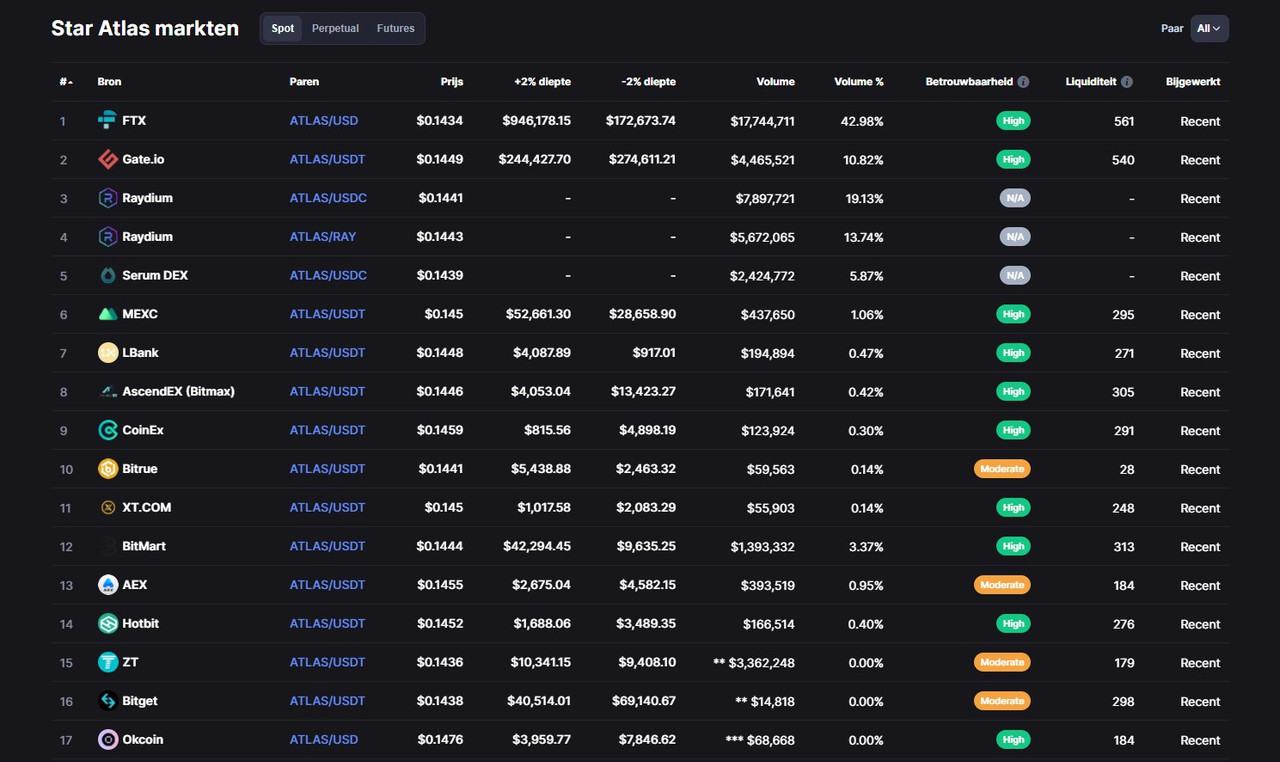Click the XT.COM exchange logo icon

tap(107, 508)
